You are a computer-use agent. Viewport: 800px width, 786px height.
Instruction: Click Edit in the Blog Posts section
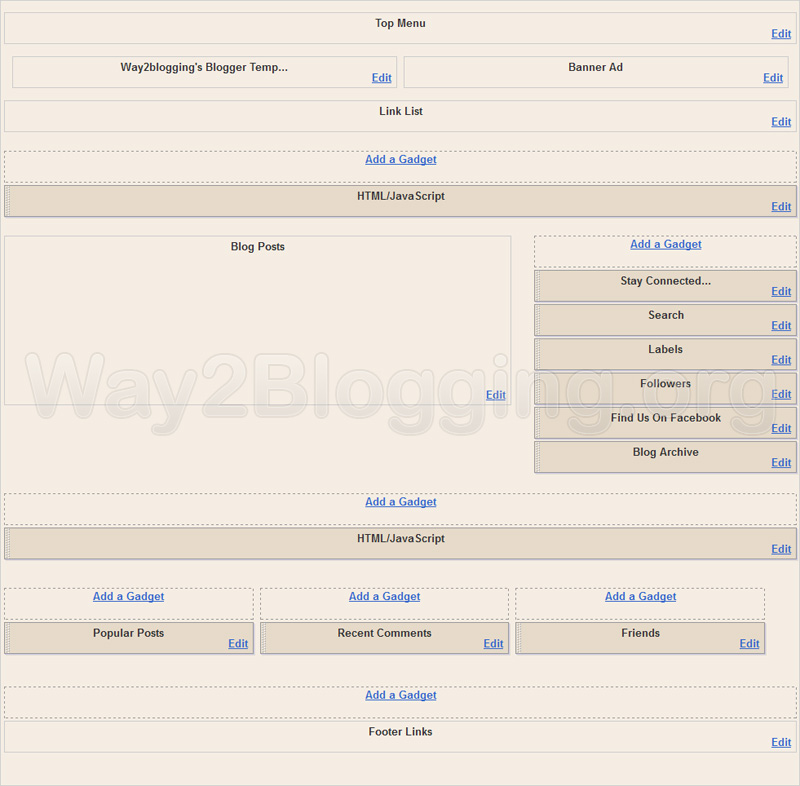click(495, 395)
